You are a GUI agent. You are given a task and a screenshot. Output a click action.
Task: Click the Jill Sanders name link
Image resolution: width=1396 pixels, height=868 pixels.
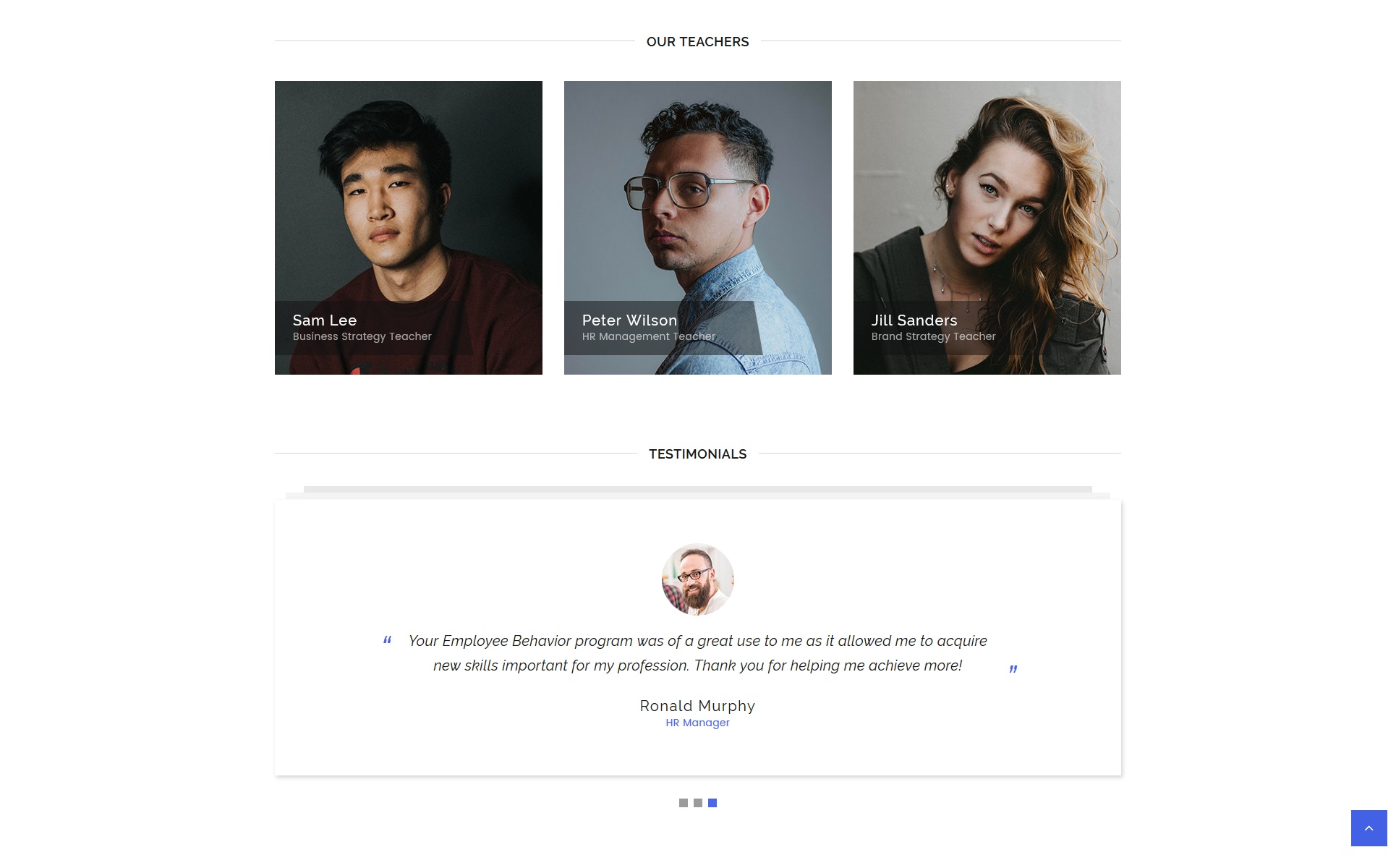coord(914,320)
